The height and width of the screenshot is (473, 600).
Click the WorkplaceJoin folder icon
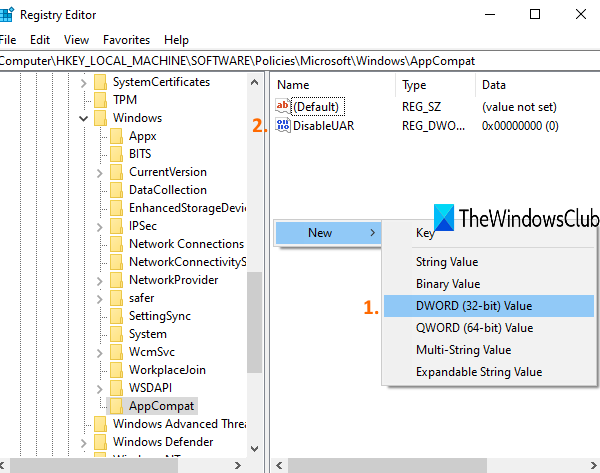[x=117, y=370]
